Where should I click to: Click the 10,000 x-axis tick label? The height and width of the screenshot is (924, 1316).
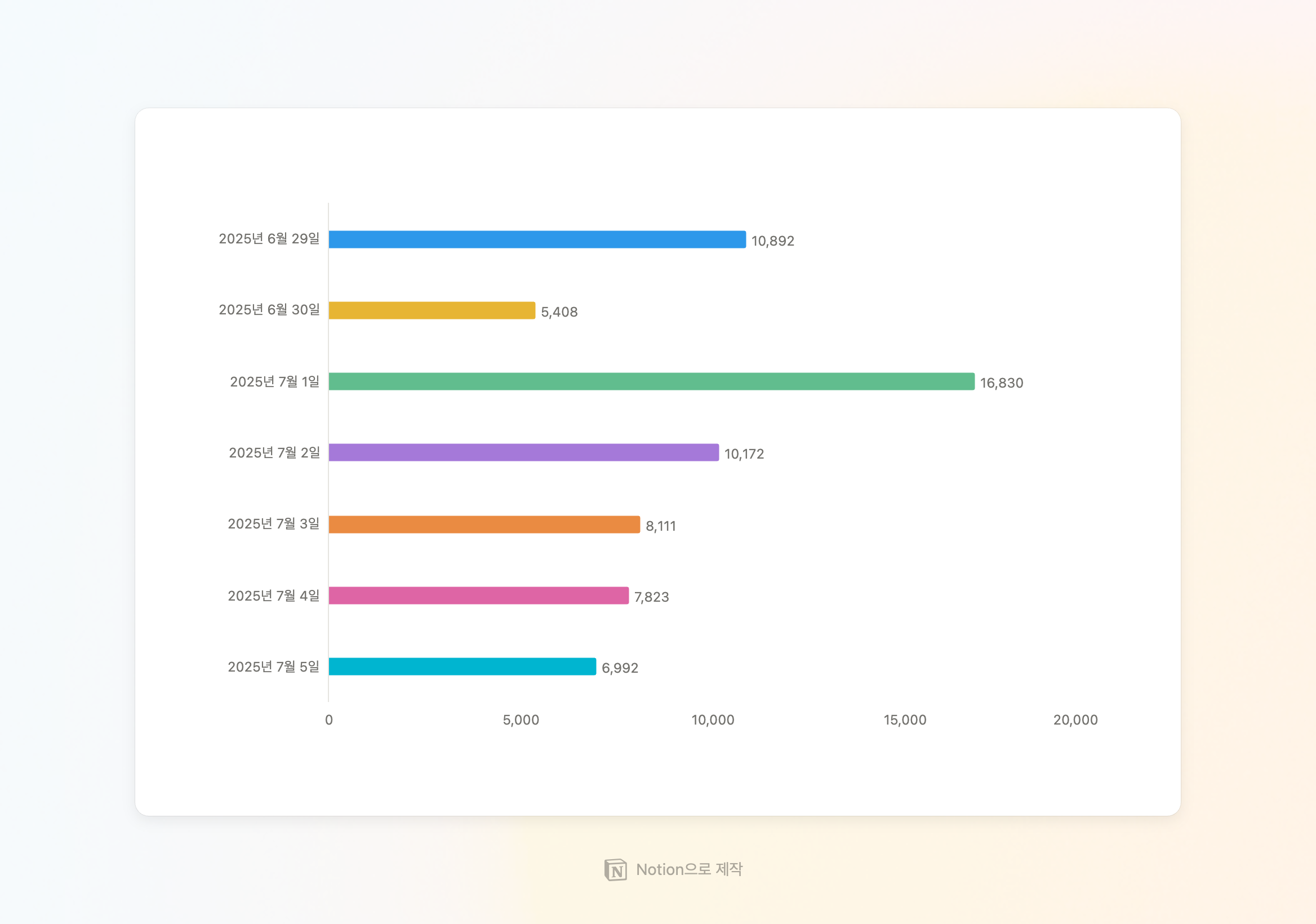713,720
